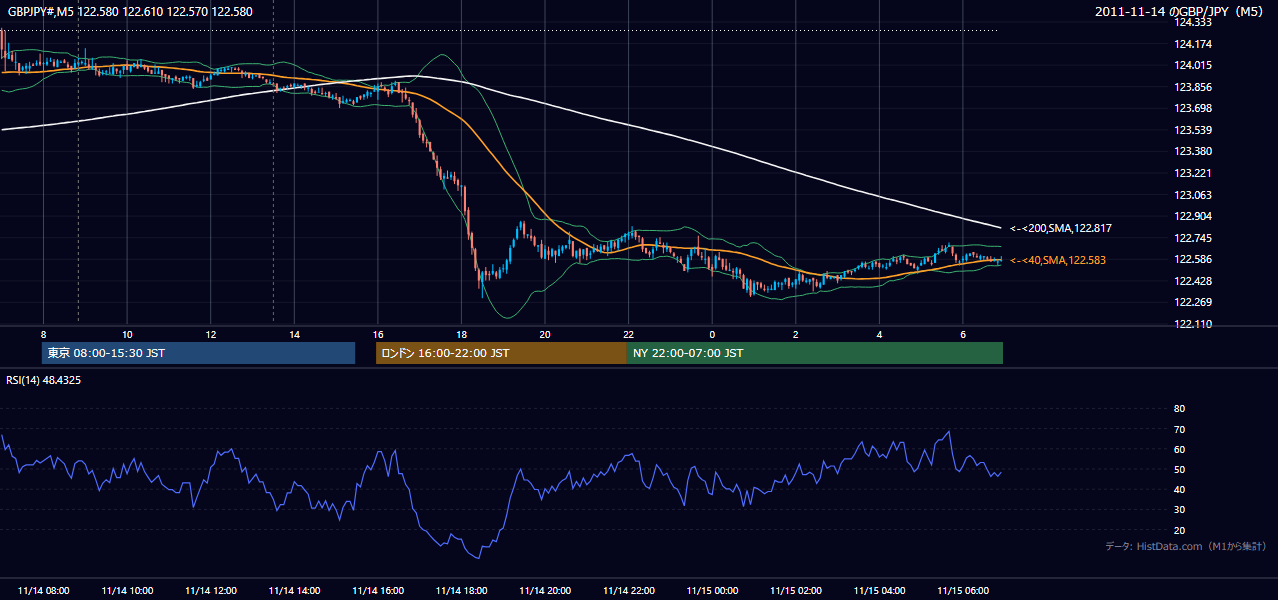The height and width of the screenshot is (600, 1278).
Task: Select the ロンドン 16:00-22:00 JST session bar
Action: pos(501,353)
